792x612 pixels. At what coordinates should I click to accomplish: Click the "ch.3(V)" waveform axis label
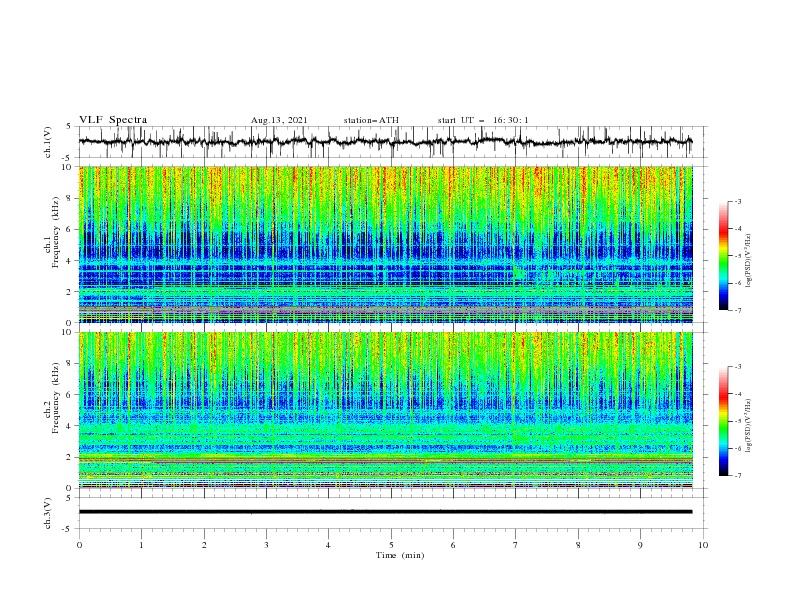pyautogui.click(x=48, y=513)
